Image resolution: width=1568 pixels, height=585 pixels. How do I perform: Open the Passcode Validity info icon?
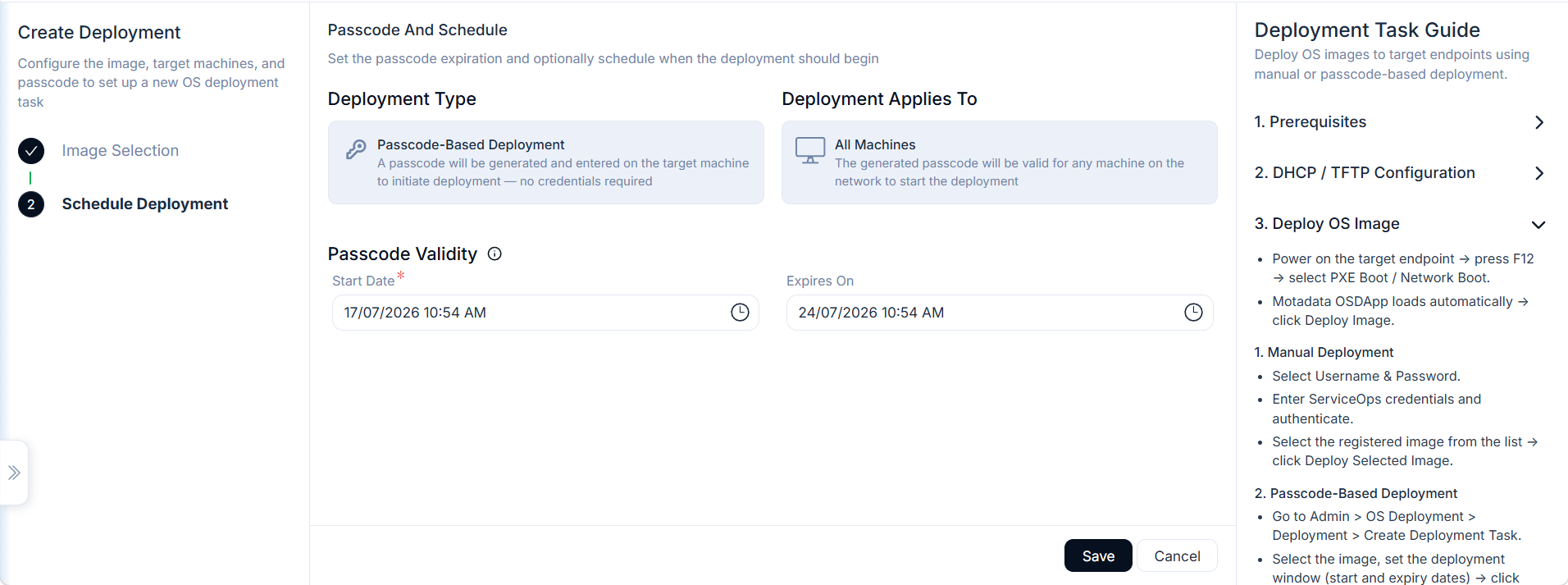[495, 254]
